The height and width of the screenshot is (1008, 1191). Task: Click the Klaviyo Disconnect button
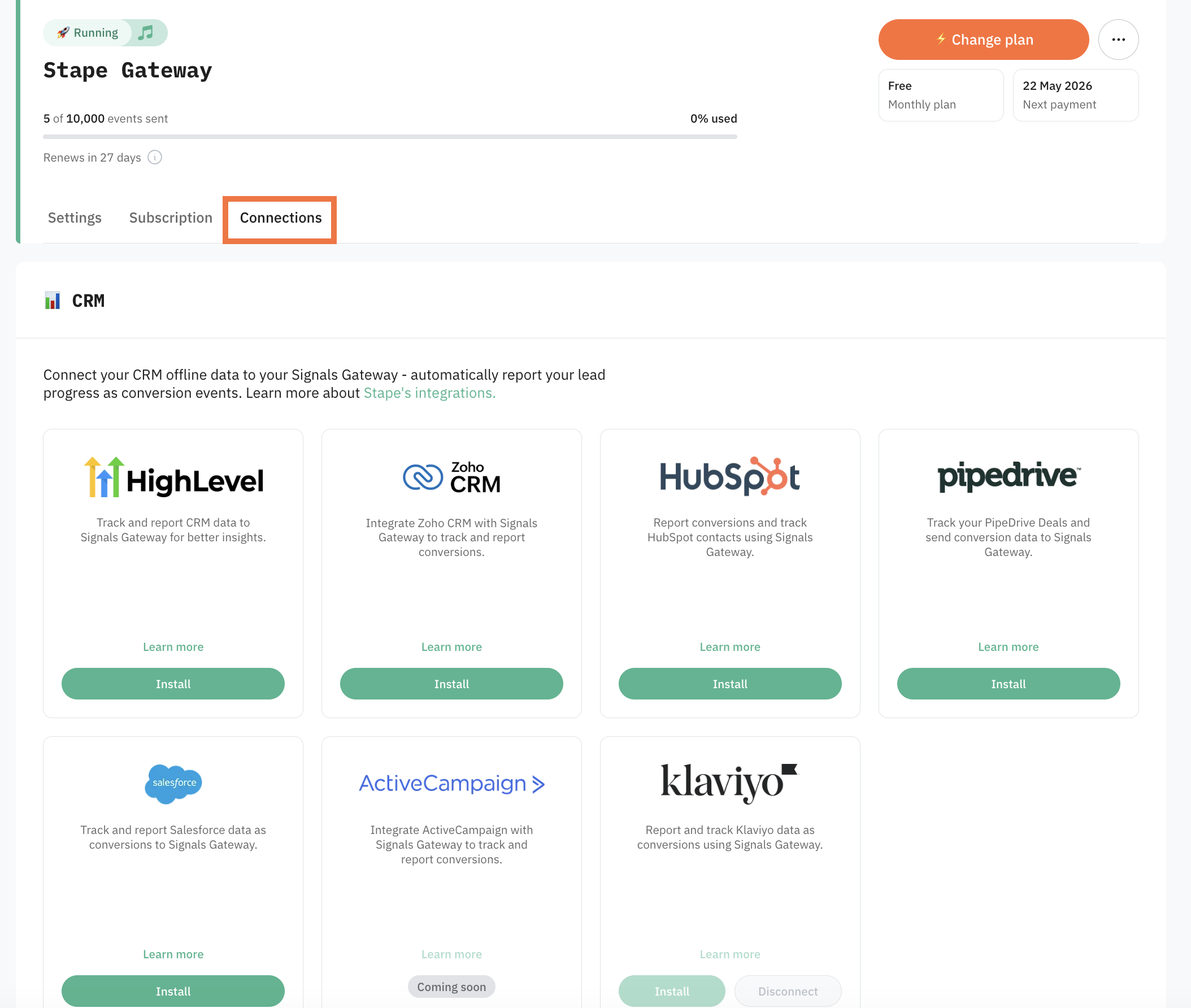pyautogui.click(x=788, y=992)
